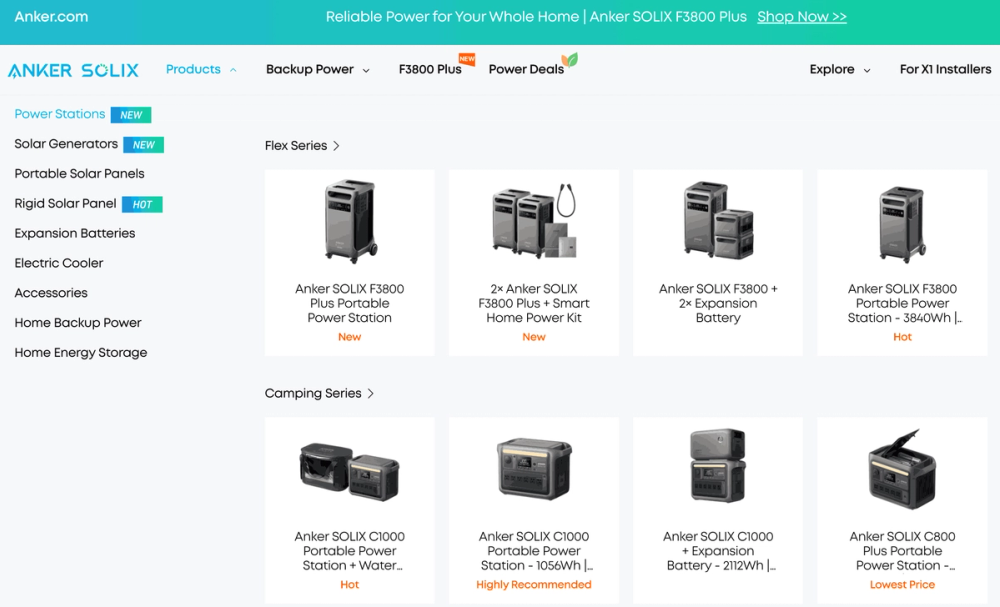Click the NEW badge beside Power Stations

(131, 115)
